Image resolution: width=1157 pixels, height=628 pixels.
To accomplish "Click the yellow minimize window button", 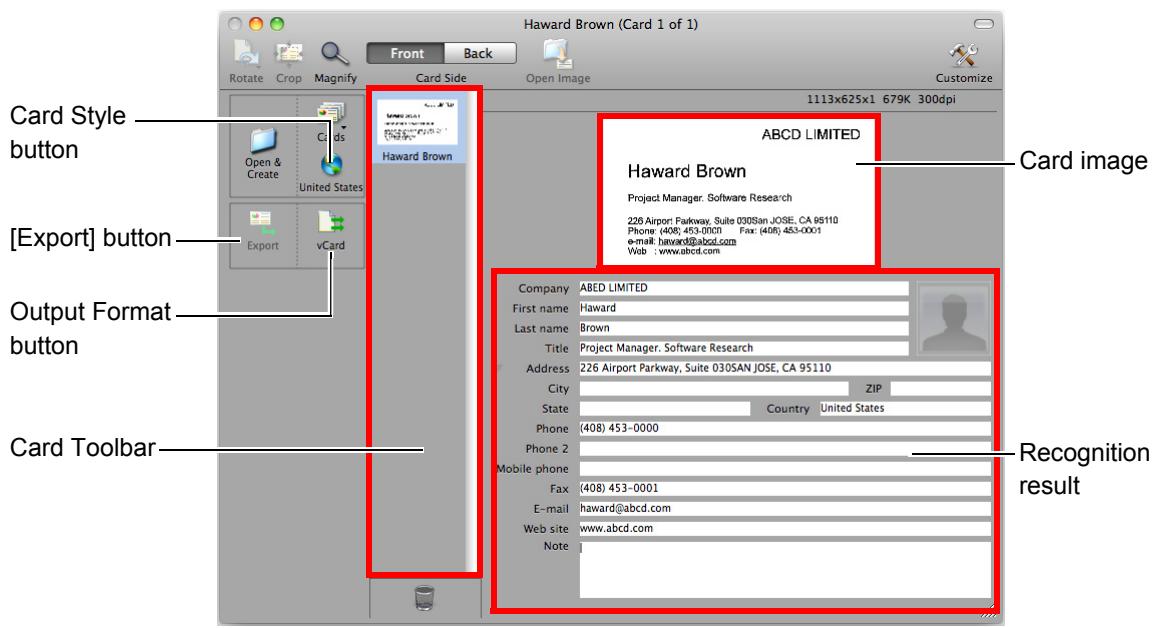I will 256,24.
